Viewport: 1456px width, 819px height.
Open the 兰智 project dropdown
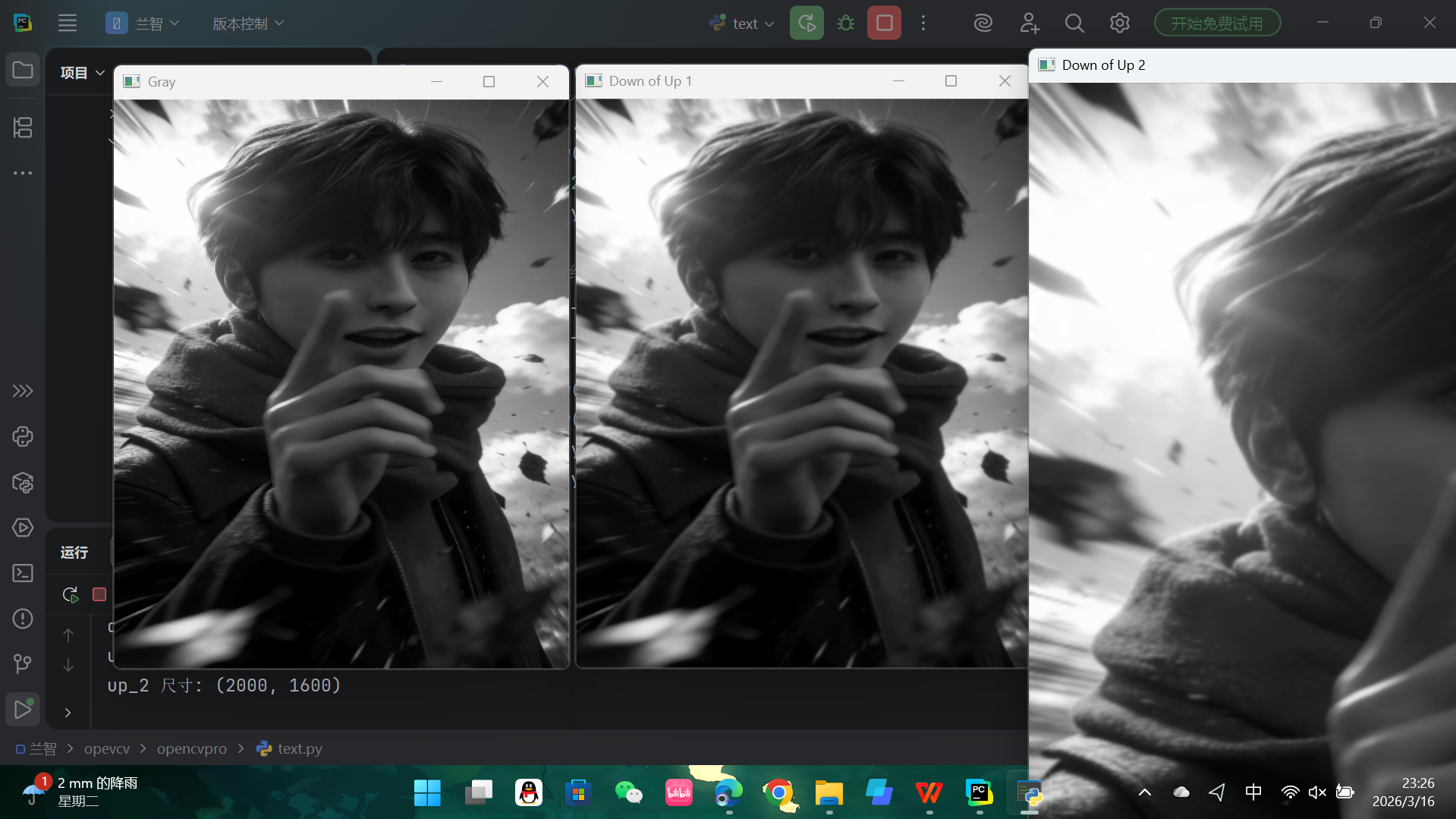(x=143, y=24)
